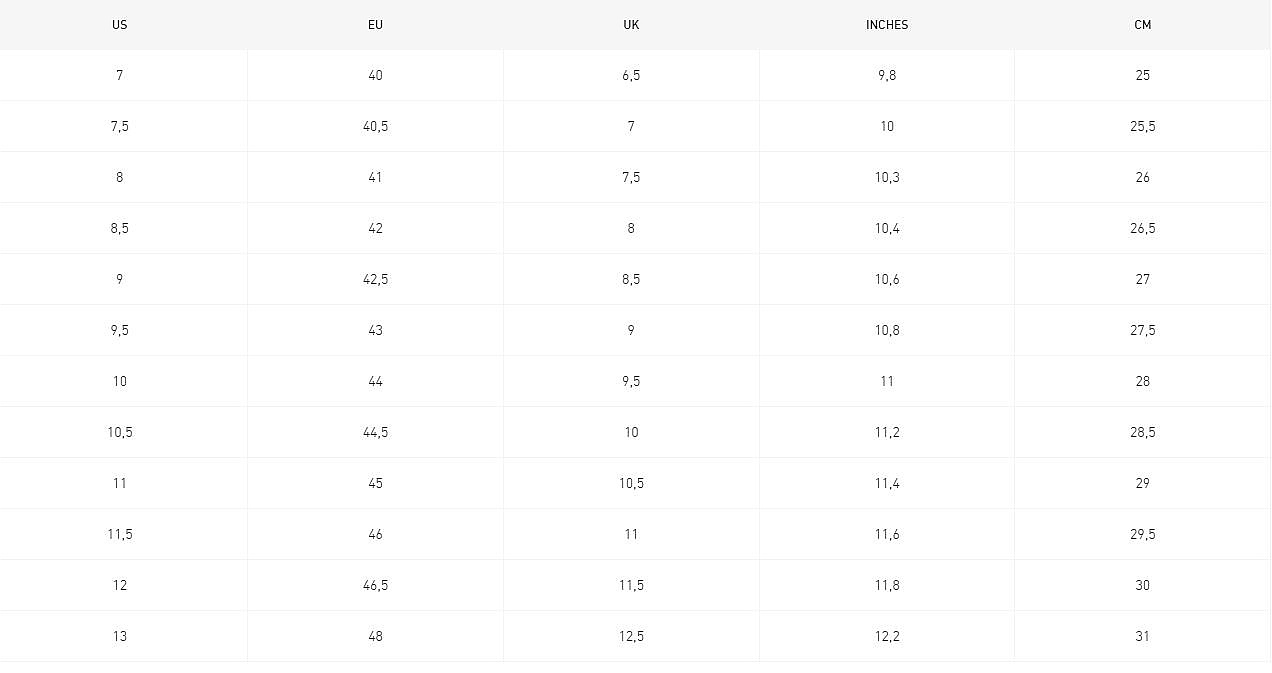
Task: Select the UK column header
Action: tap(631, 25)
